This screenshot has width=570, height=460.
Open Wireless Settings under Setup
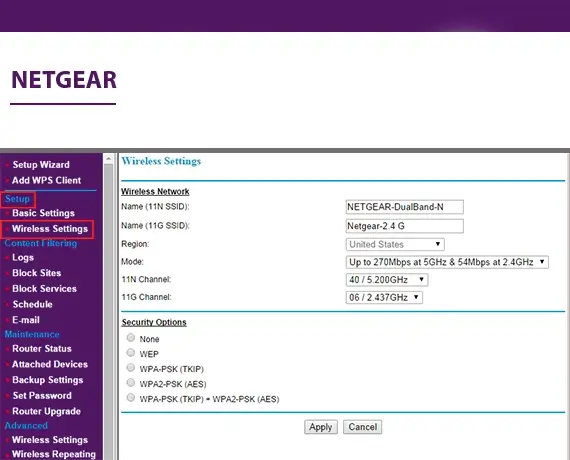tap(50, 229)
